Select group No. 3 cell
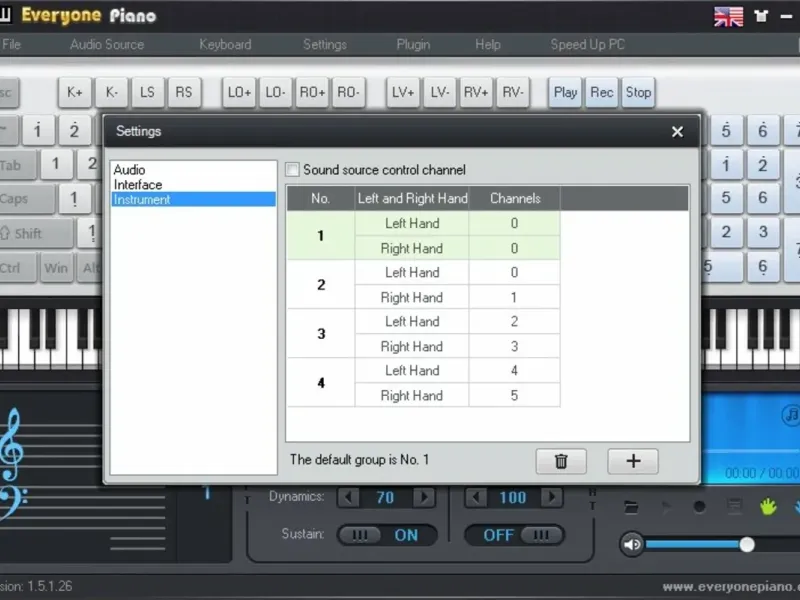Screen dimensions: 800x600 (321, 334)
